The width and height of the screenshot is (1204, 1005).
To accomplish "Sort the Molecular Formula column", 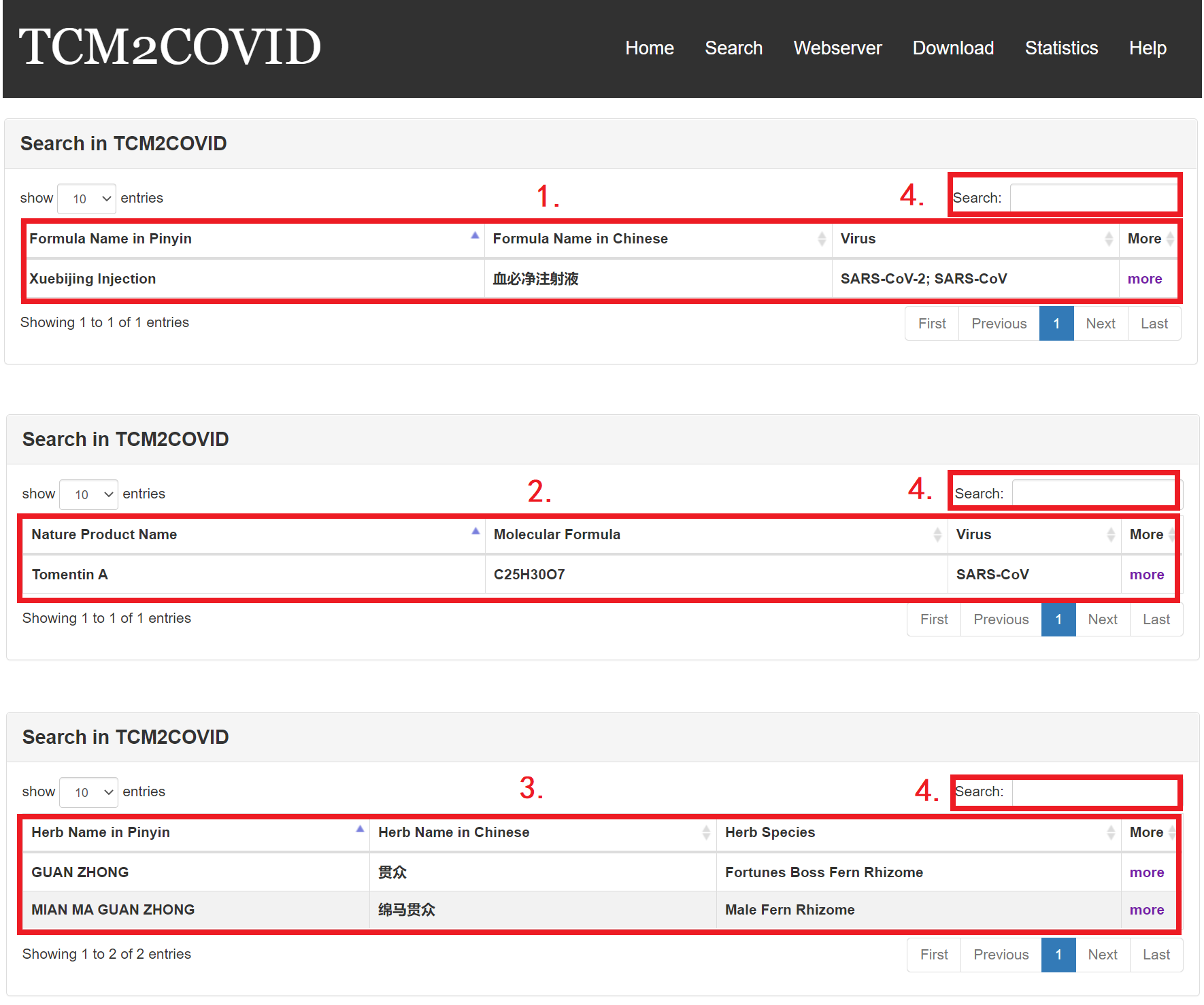I will point(937,534).
